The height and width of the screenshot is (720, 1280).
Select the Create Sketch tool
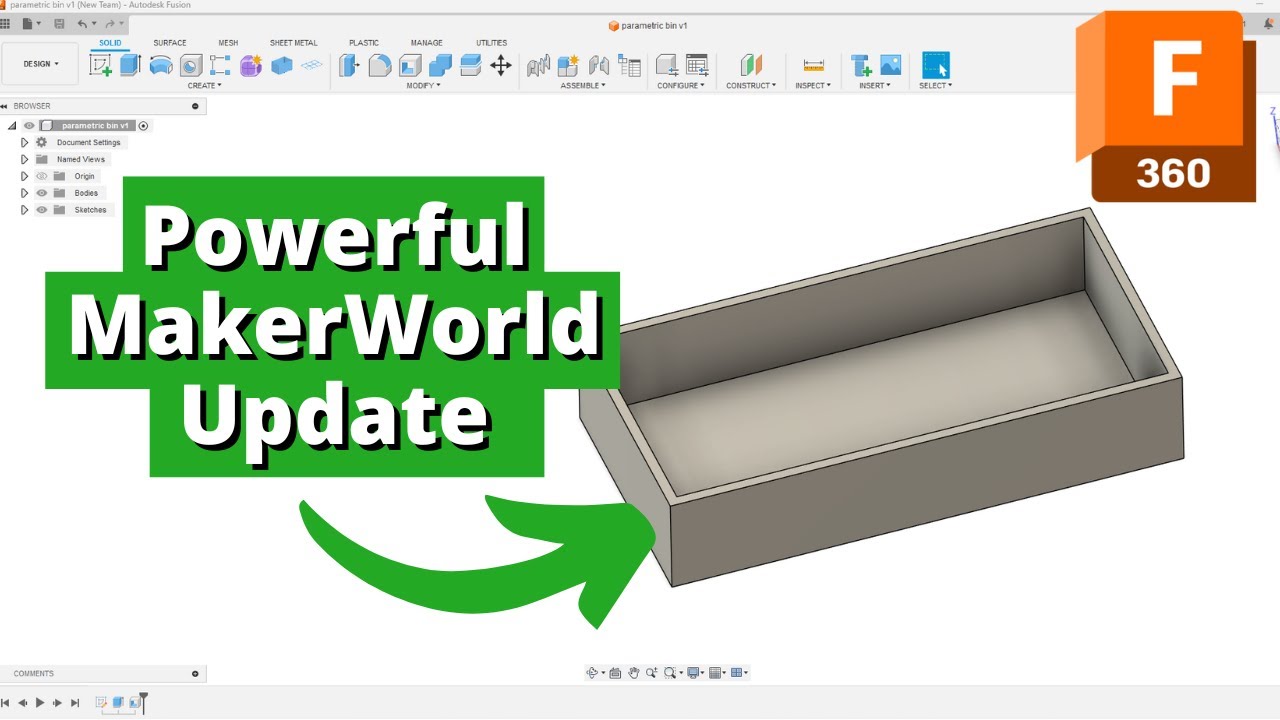[100, 66]
